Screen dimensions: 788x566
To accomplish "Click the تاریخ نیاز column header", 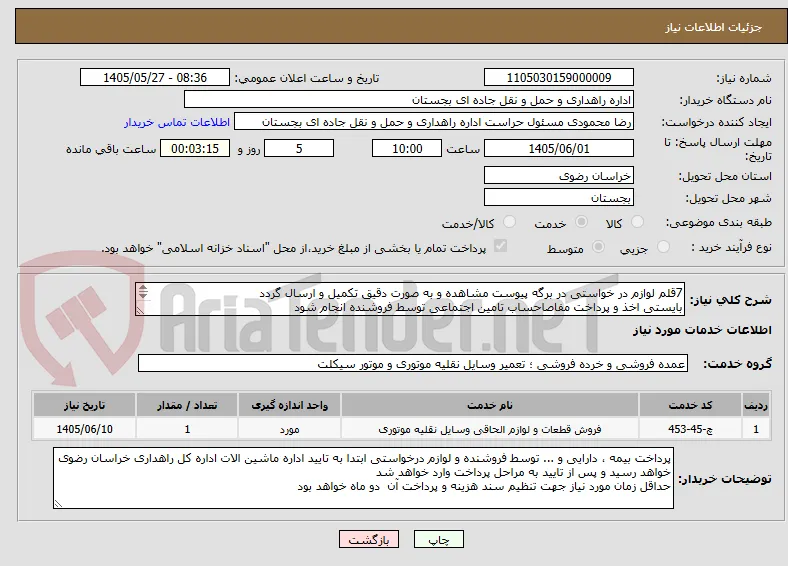I will 84,405.
